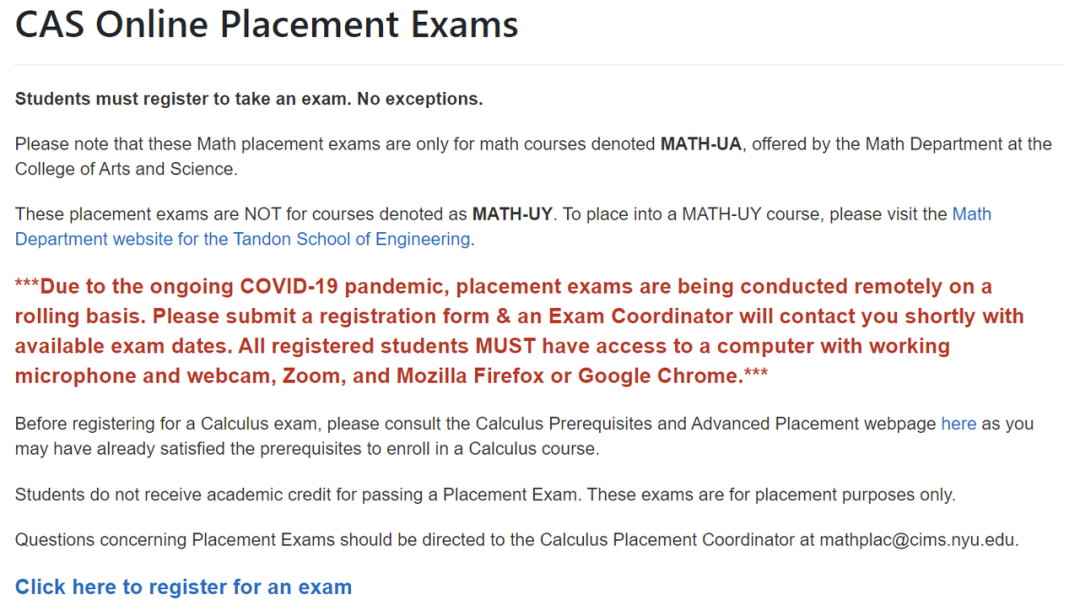Click the word 'Zoom' in red notice
Viewport: 1080px width, 611px height.
click(x=311, y=375)
